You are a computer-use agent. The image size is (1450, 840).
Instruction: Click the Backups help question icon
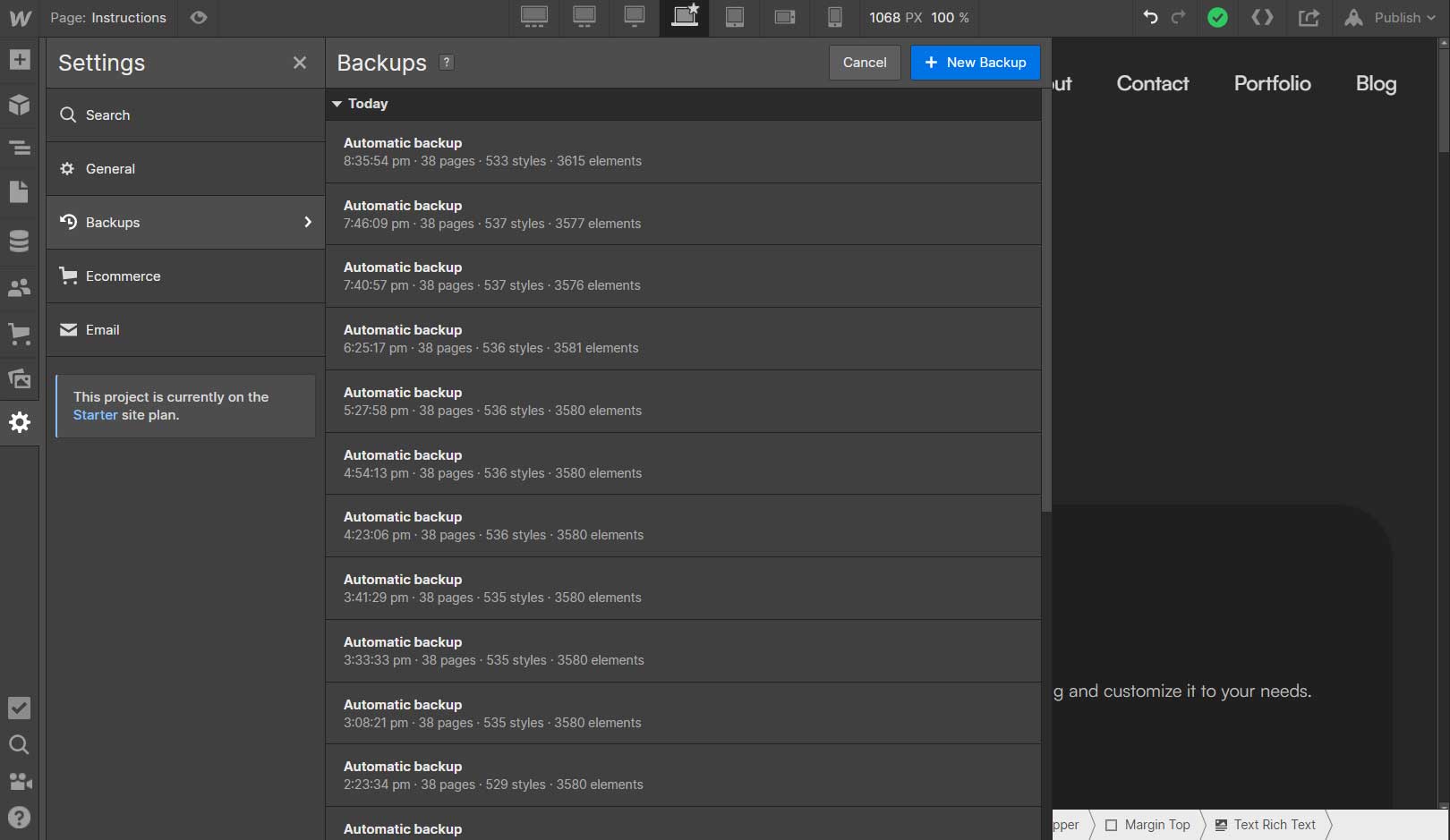447,62
